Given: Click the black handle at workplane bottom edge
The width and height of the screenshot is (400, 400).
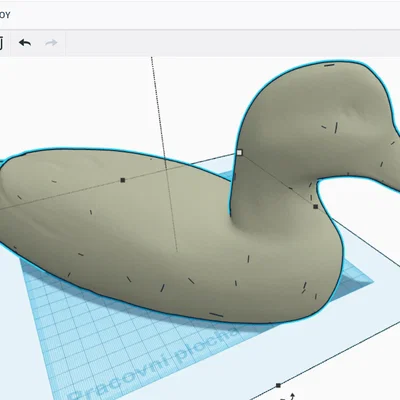Looking at the screenshot, I should tap(278, 386).
